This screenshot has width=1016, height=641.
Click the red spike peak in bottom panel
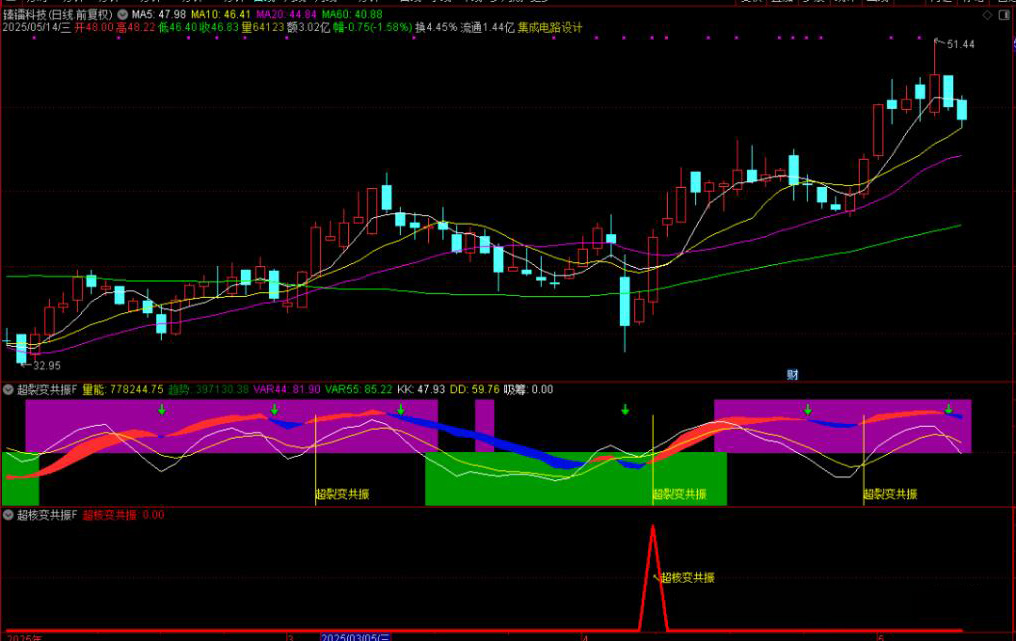tap(652, 527)
